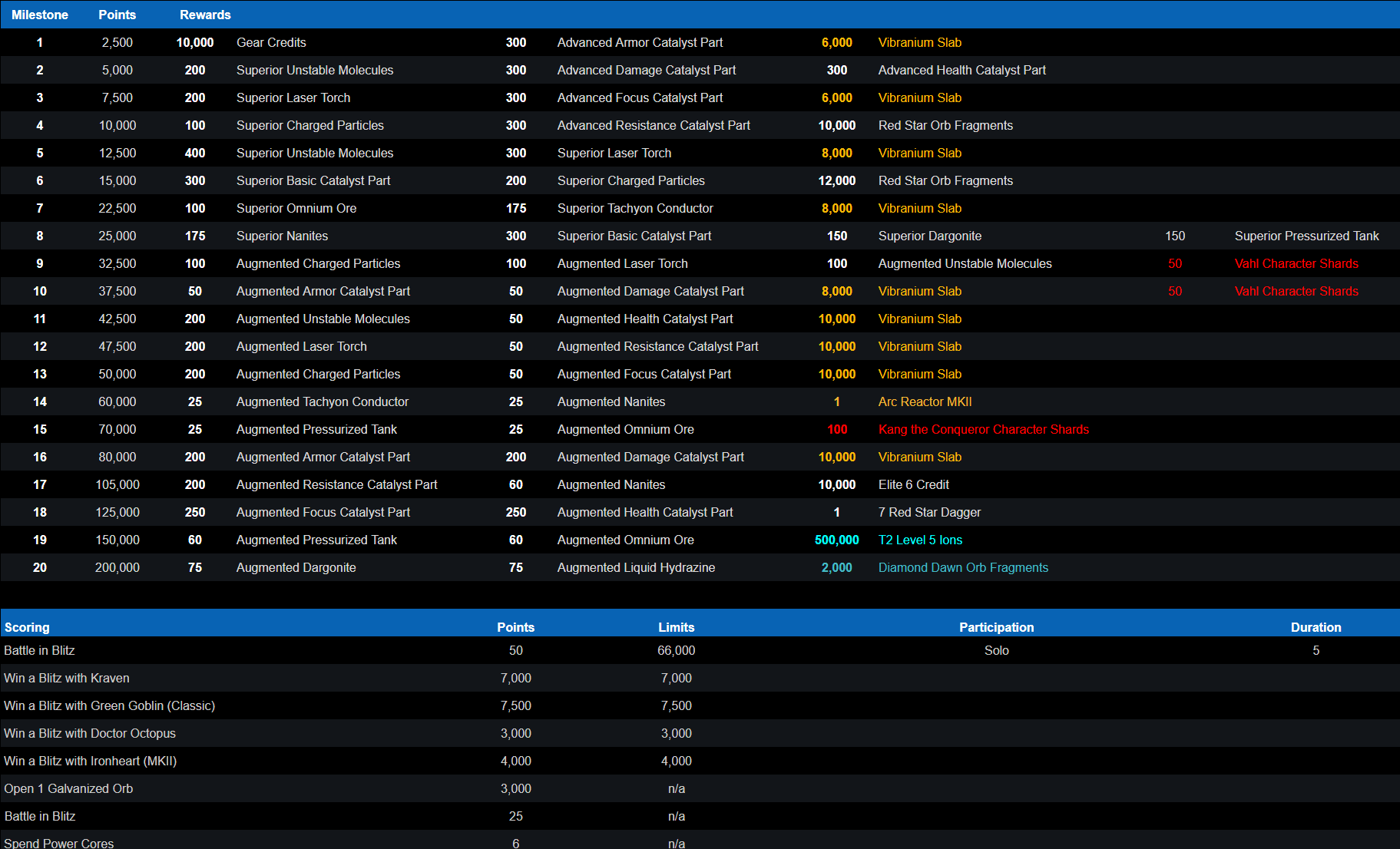The height and width of the screenshot is (849, 1400).
Task: Select the Open 1 Galvanized Orb row
Action: [68, 788]
